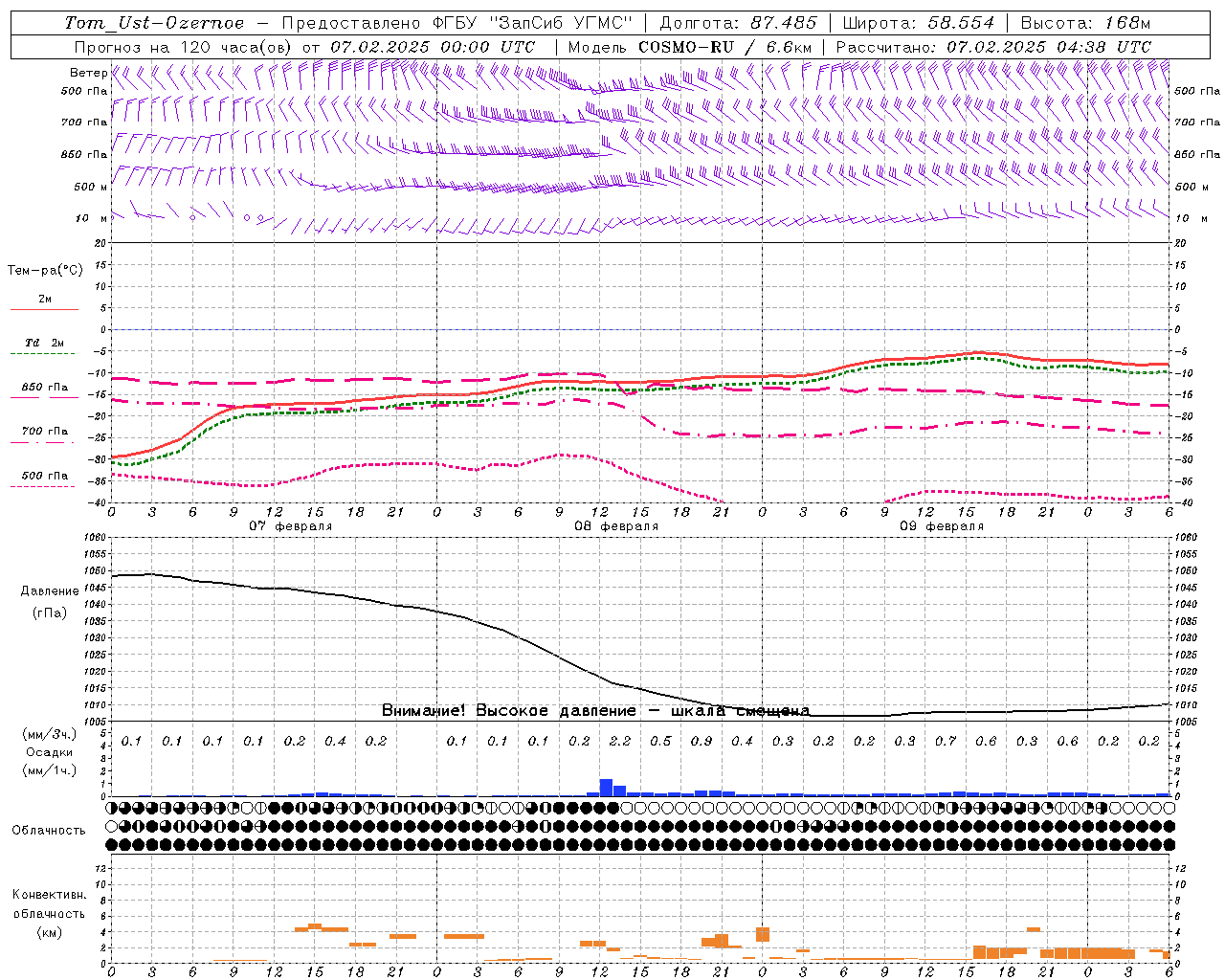The image size is (1225, 980).
Task: Select the Облачность cloud cover label
Action: coord(49,831)
